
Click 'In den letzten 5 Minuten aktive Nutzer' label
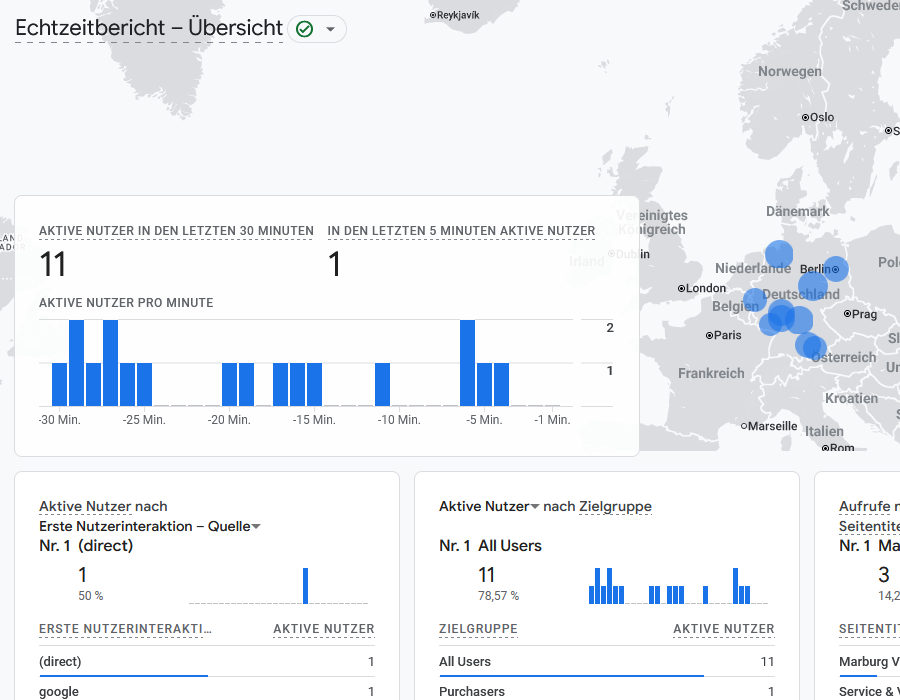pos(461,231)
